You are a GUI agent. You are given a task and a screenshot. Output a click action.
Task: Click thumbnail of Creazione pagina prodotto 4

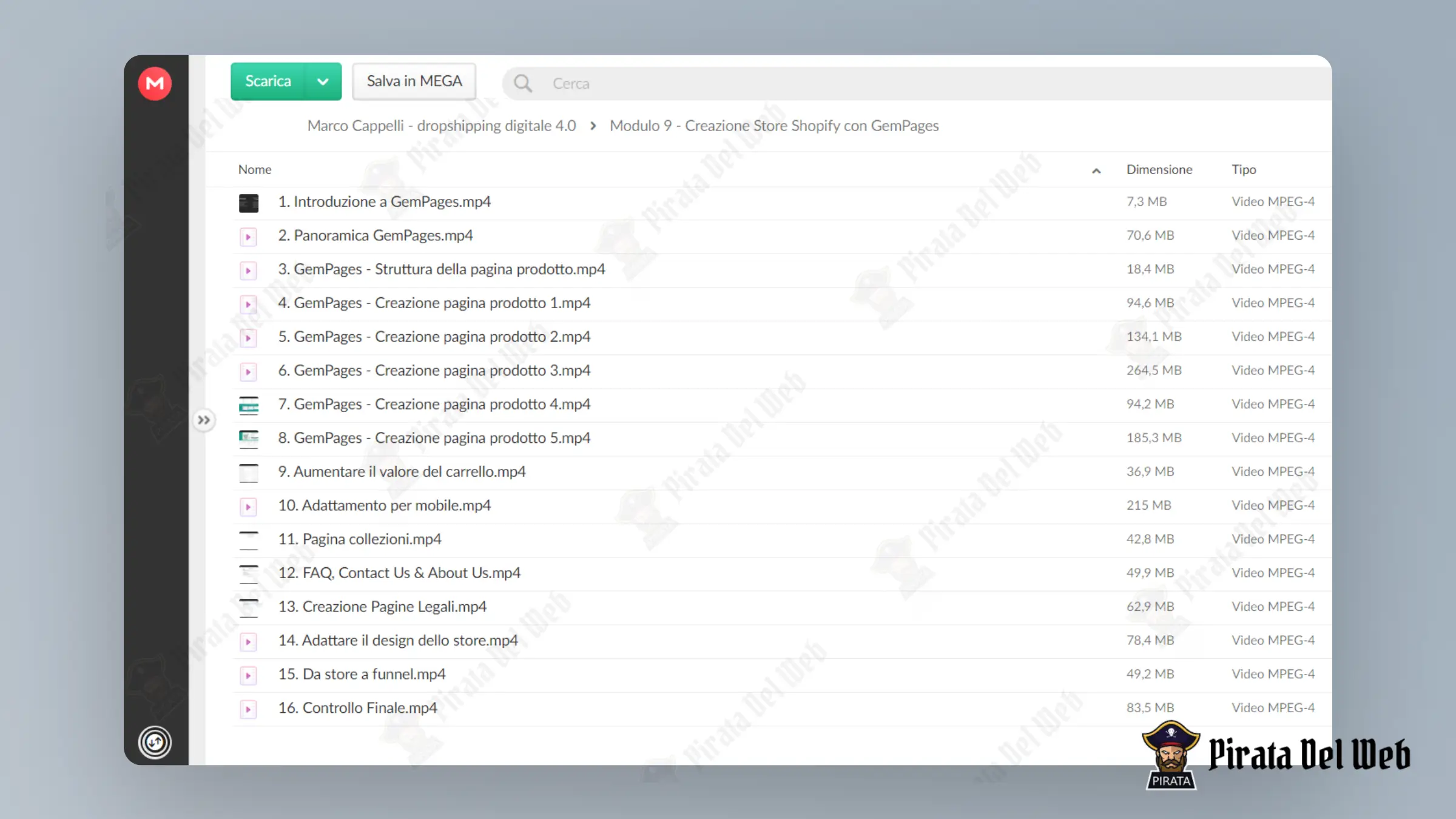tap(249, 405)
